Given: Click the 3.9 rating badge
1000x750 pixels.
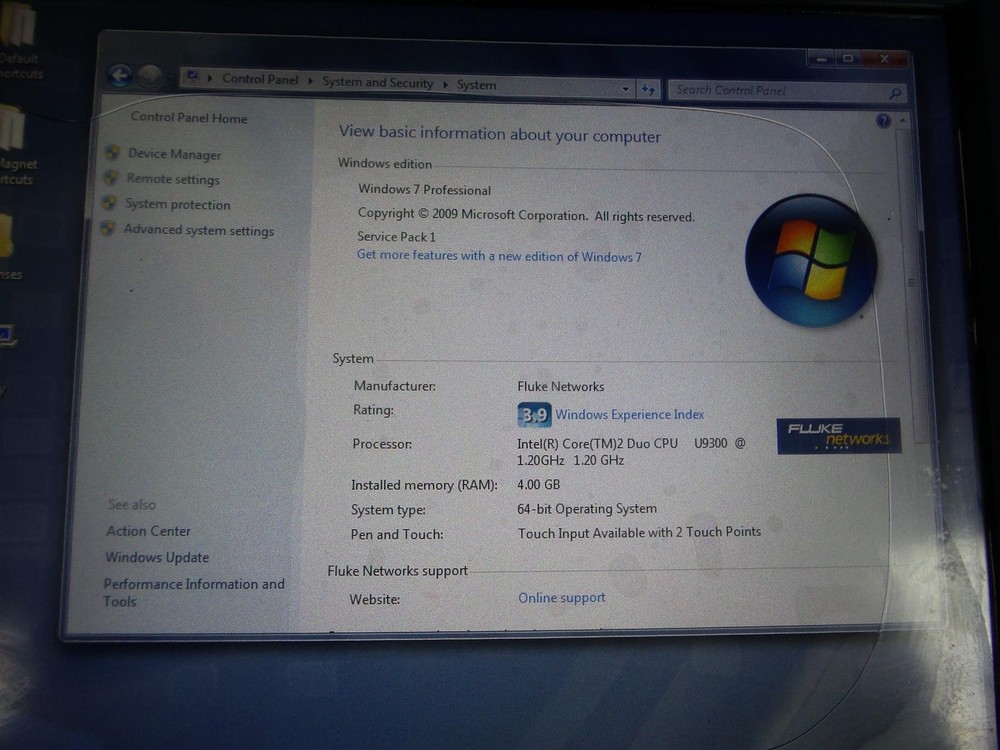Looking at the screenshot, I should coord(534,415).
